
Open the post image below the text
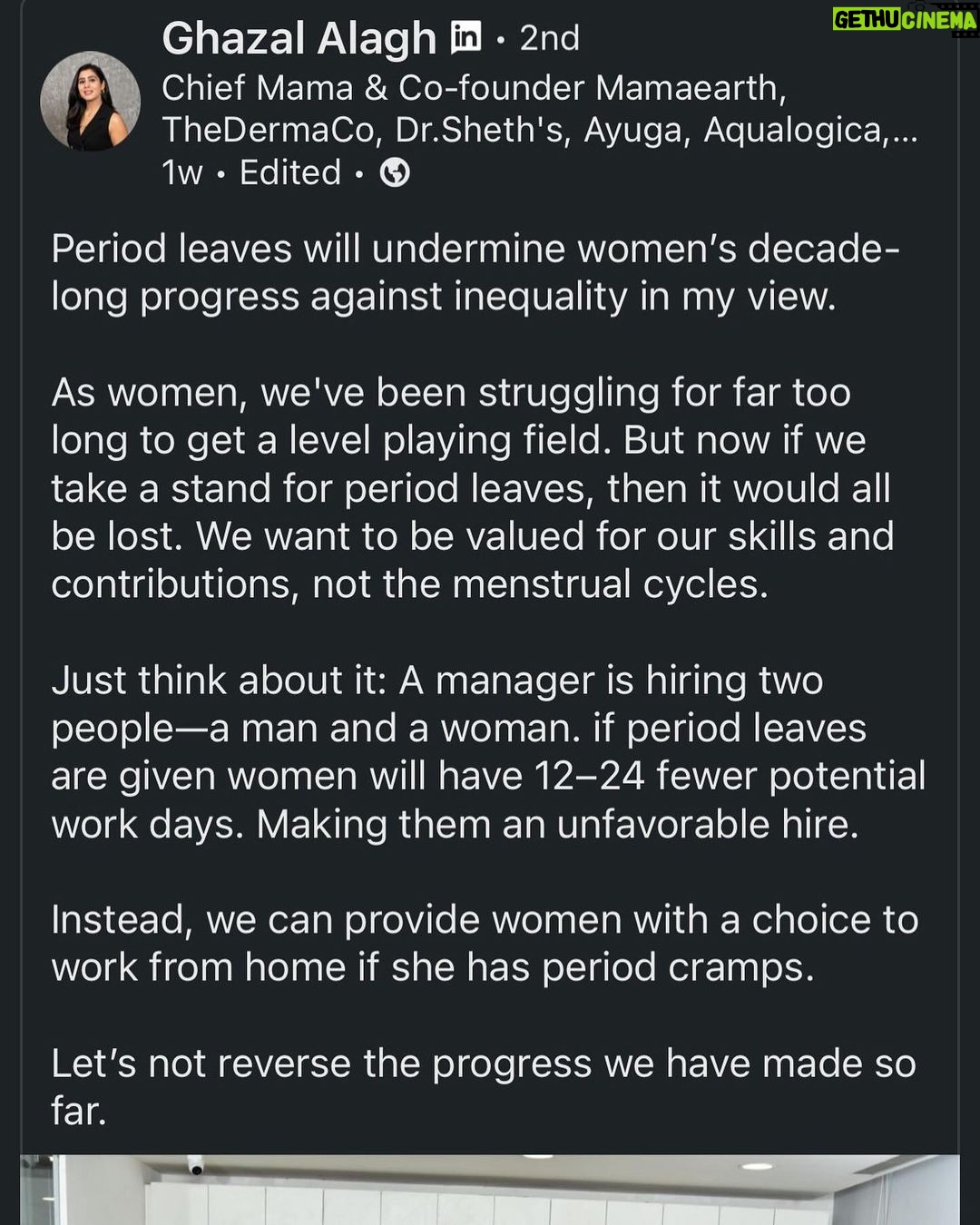tap(490, 1190)
